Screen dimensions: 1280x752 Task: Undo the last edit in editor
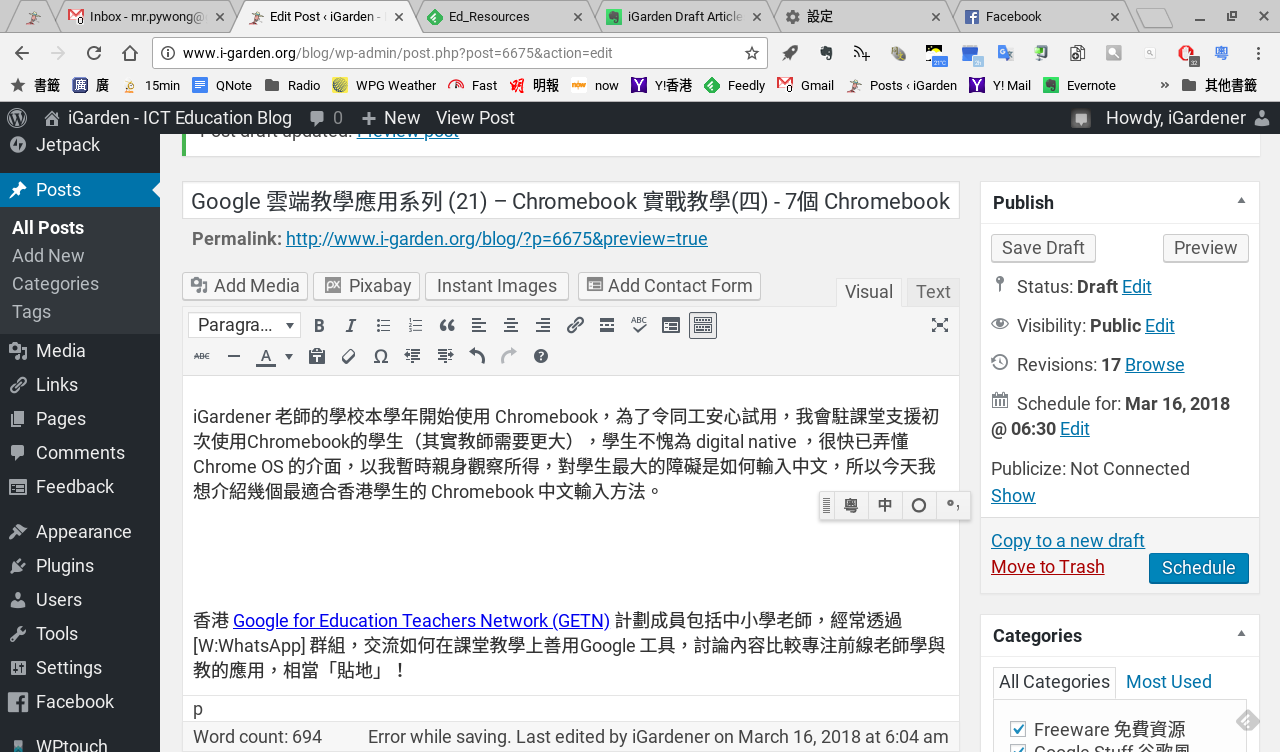click(477, 356)
